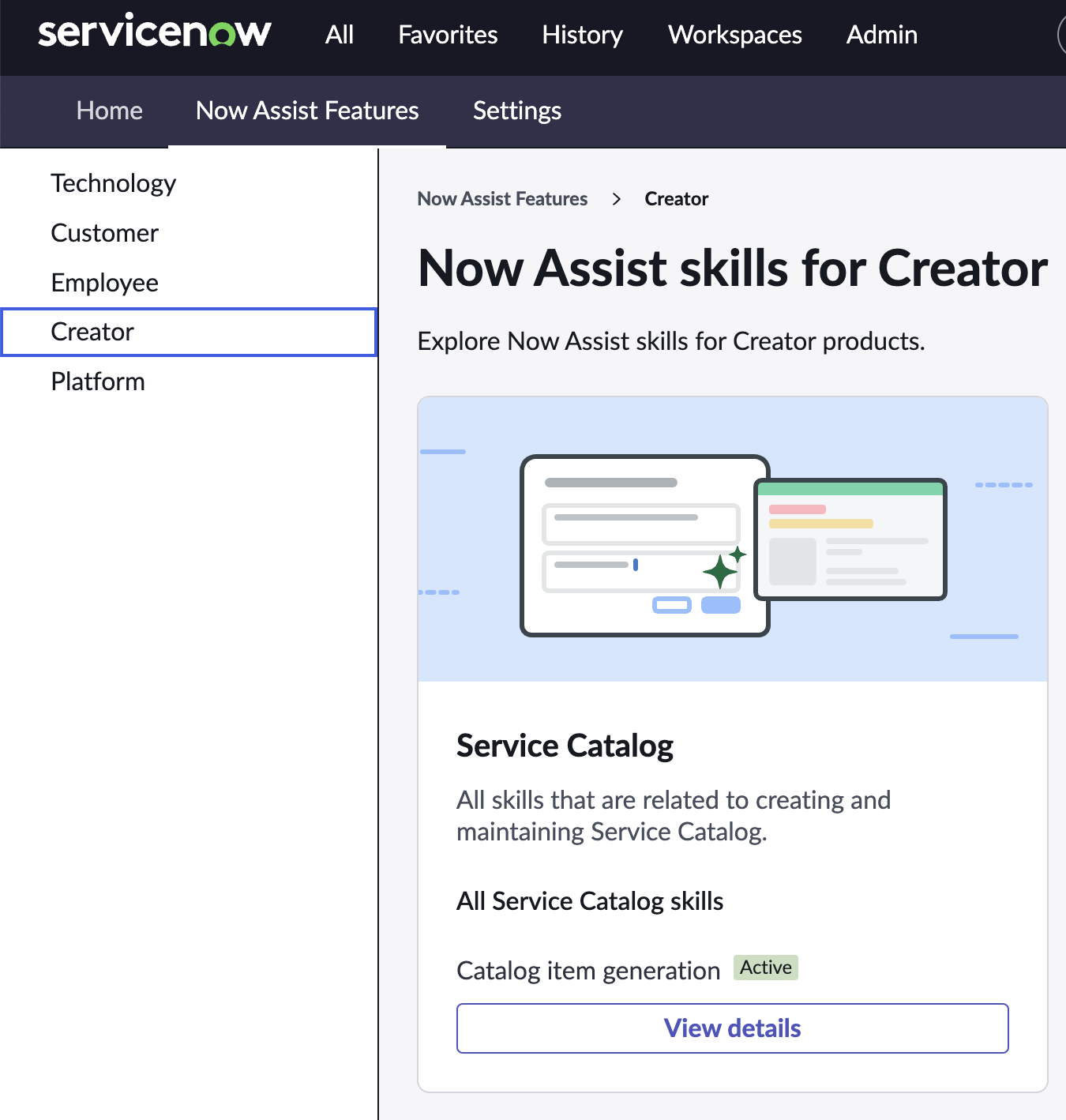This screenshot has height=1120, width=1066.
Task: Open the Favorites menu
Action: 448,35
